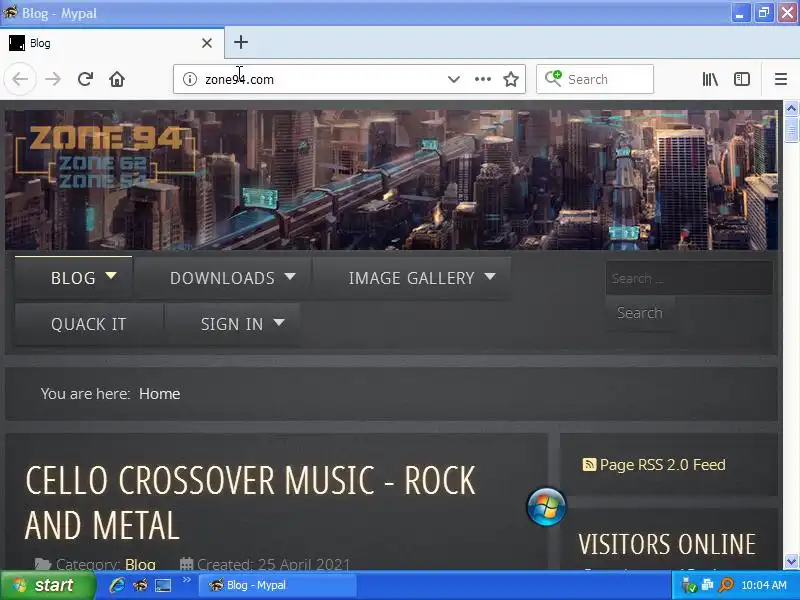Click the Zone 94 site logo
Viewport: 800px width, 600px height.
coord(106,157)
